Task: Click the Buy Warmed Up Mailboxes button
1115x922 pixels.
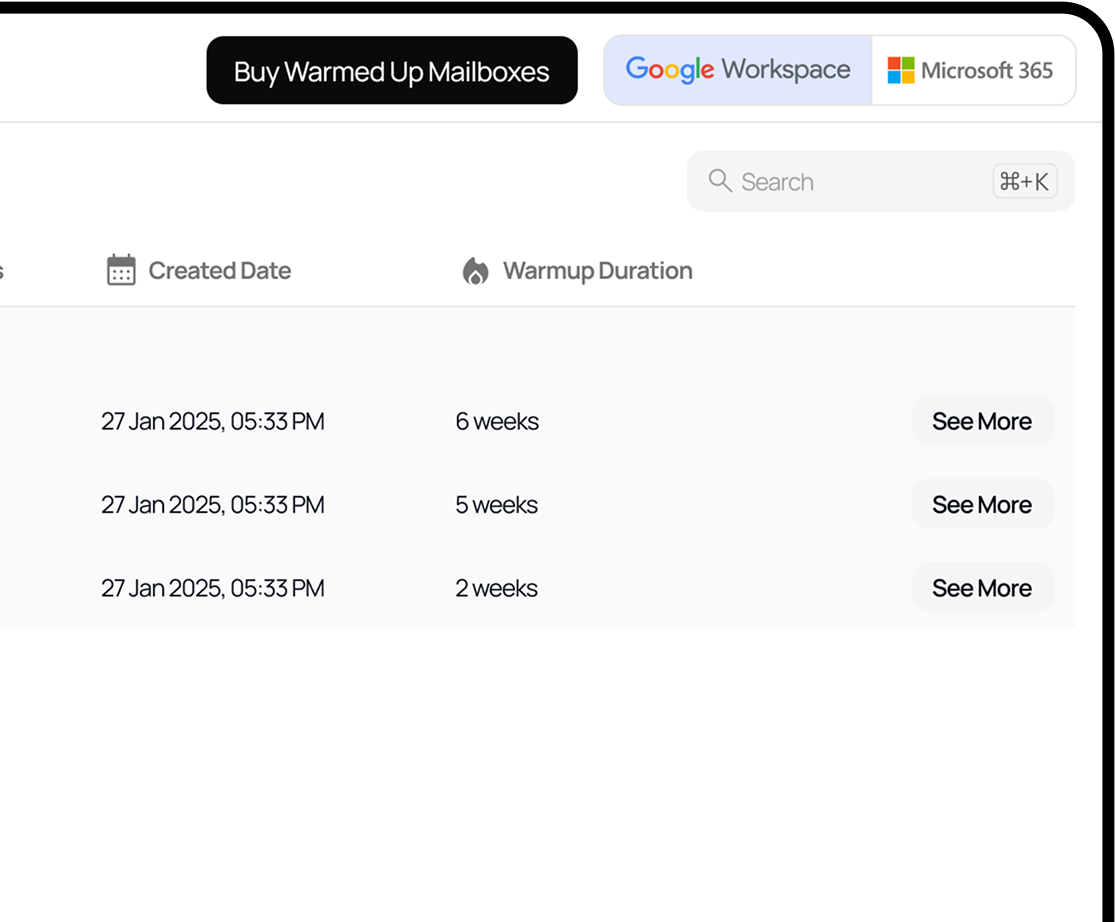Action: pos(392,70)
